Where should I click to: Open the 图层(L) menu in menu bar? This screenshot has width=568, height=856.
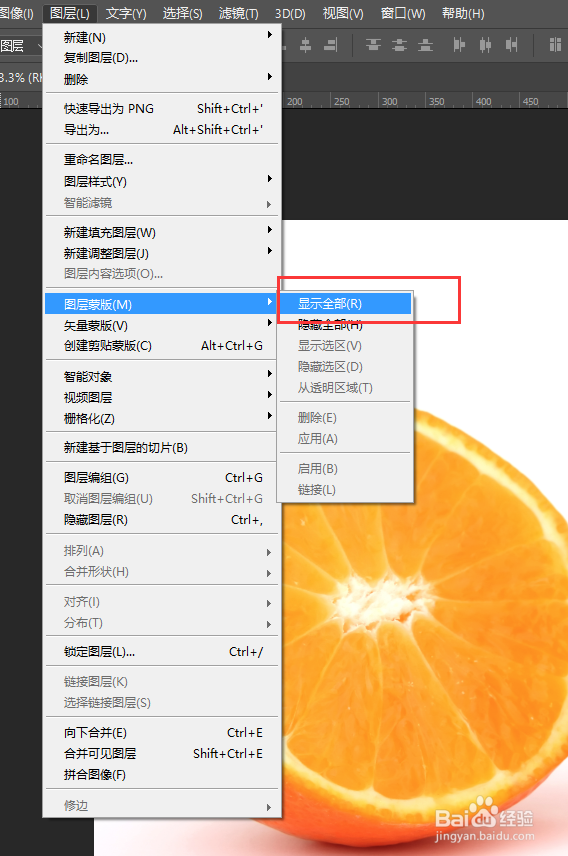pyautogui.click(x=70, y=13)
